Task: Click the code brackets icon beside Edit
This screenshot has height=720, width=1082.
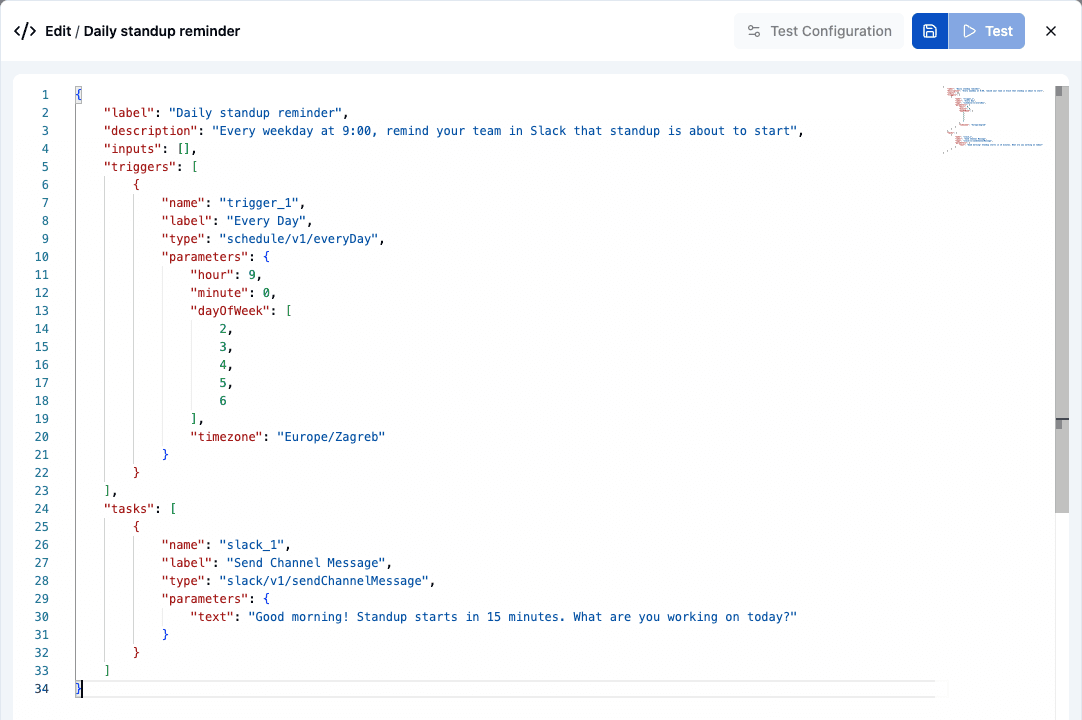Action: tap(25, 31)
